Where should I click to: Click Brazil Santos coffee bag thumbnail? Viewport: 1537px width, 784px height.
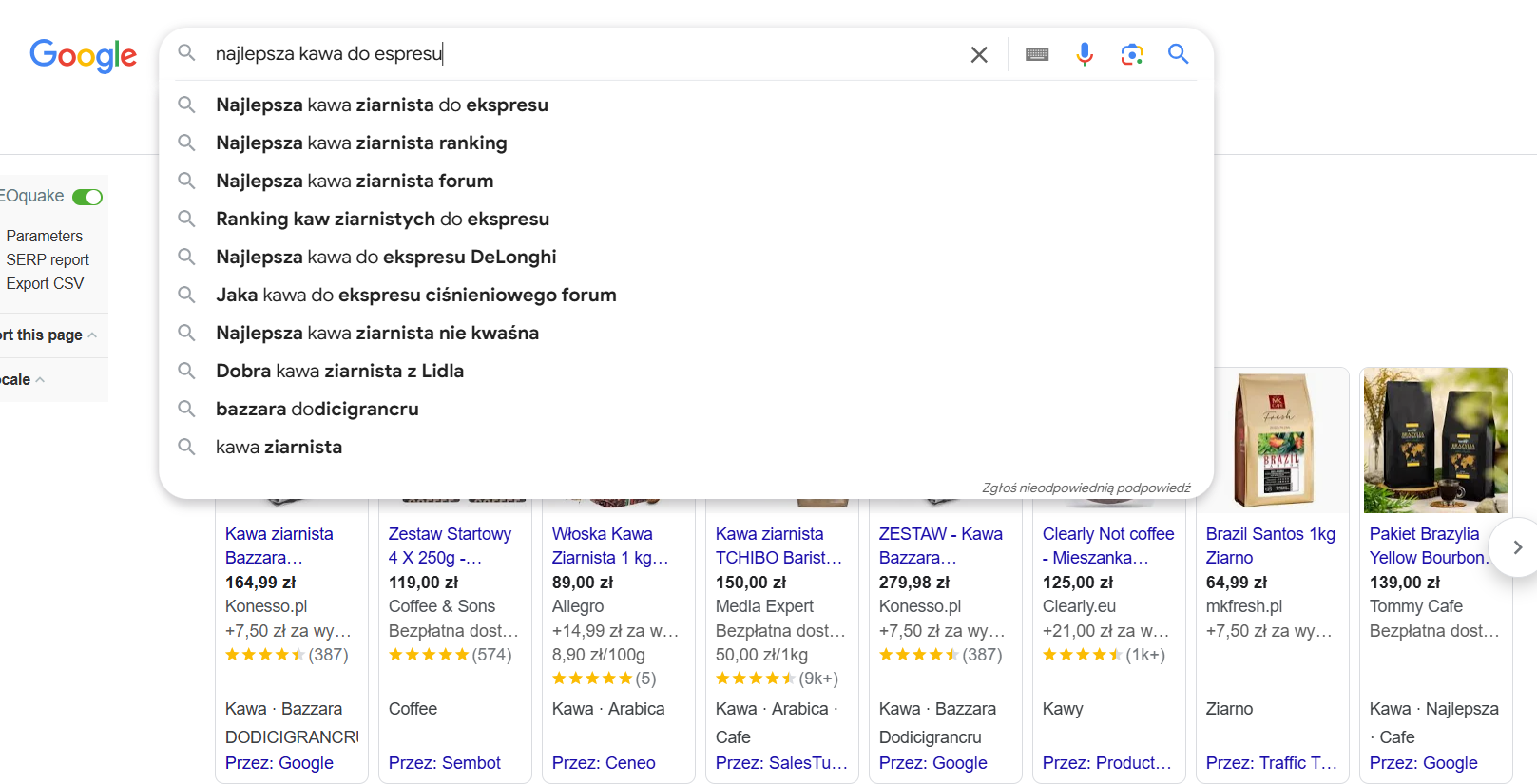click(1273, 440)
